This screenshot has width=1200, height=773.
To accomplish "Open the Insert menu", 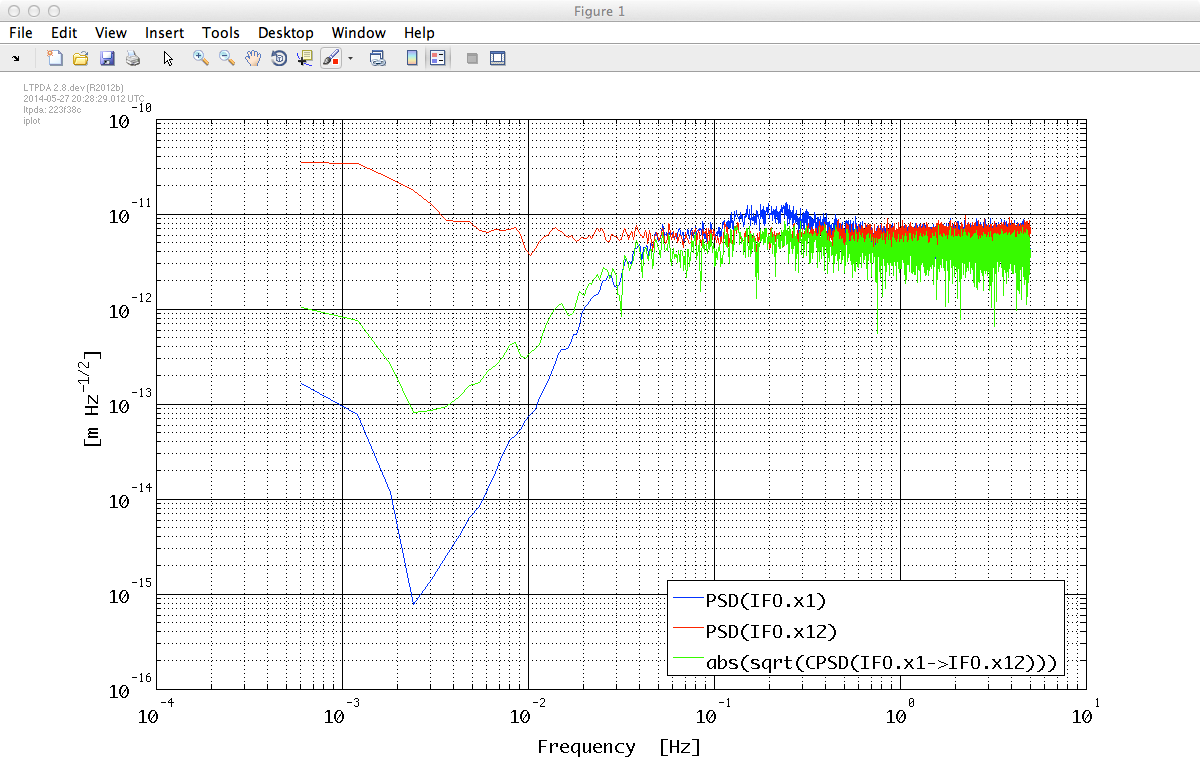I will pos(164,33).
